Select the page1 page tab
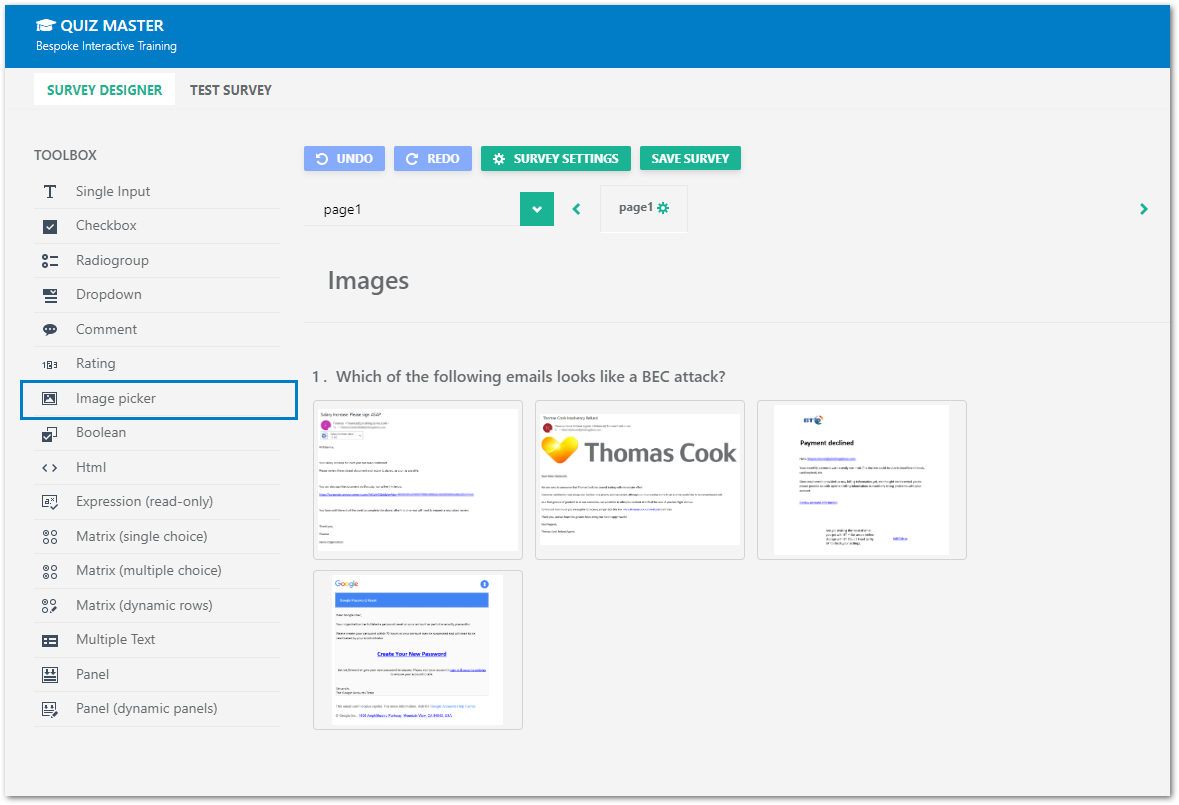 click(x=644, y=208)
